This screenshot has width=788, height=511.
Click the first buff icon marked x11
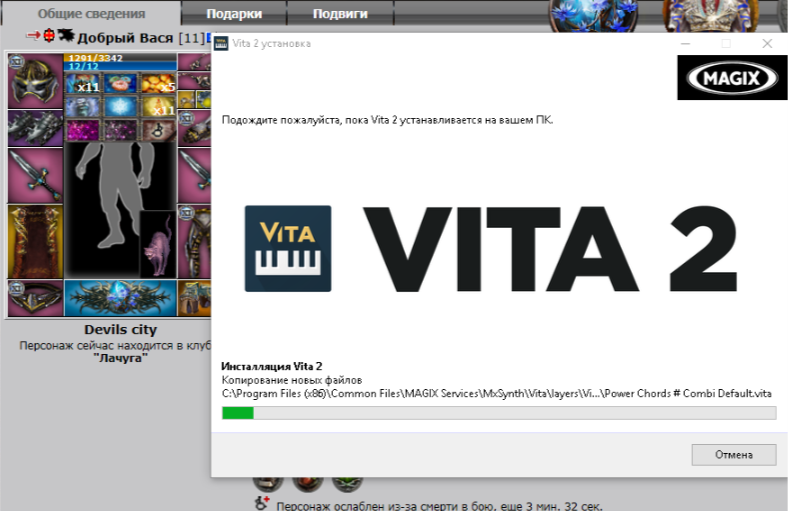(x=83, y=83)
